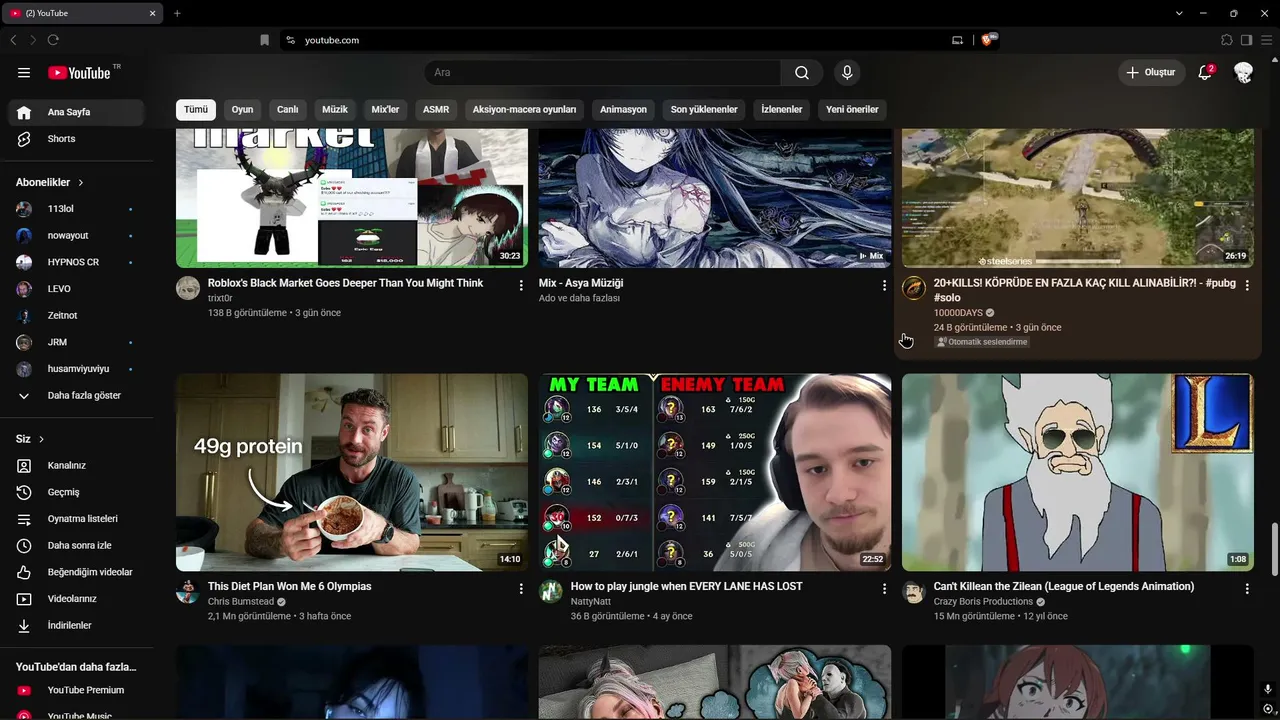Click the Oluştur create button

(x=1151, y=73)
